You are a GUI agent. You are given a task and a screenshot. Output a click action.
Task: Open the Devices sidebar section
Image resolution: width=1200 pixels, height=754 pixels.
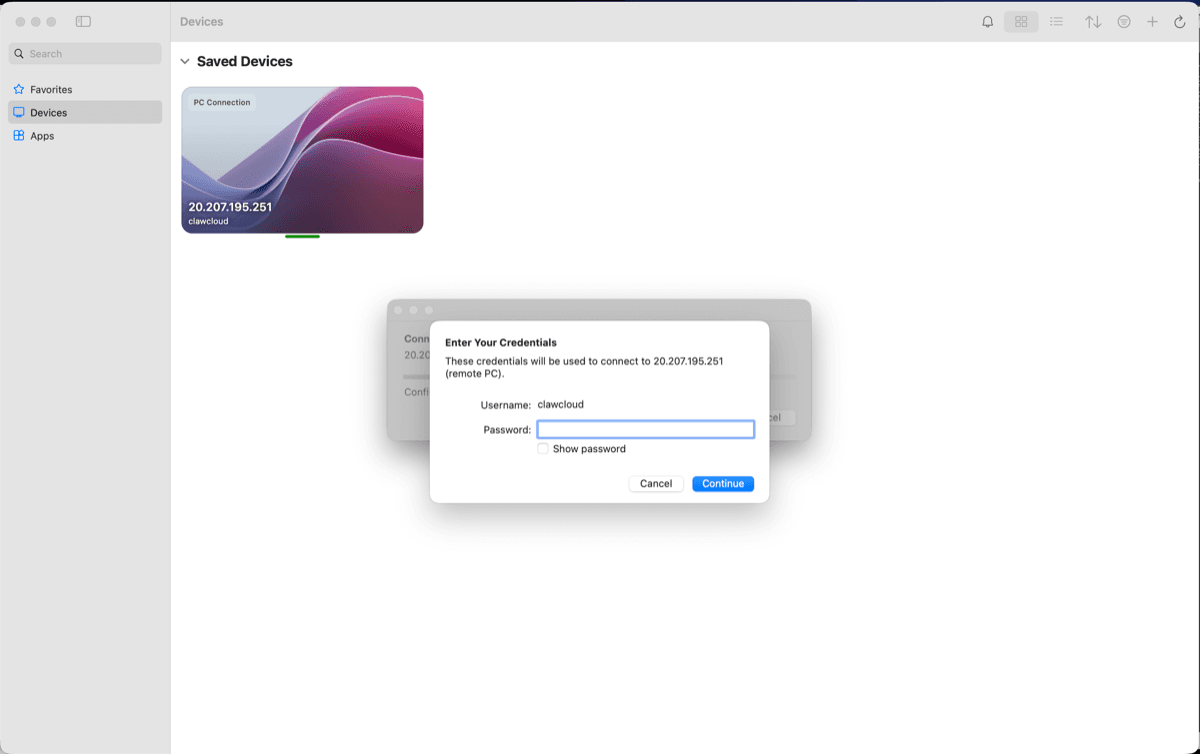pyautogui.click(x=48, y=112)
